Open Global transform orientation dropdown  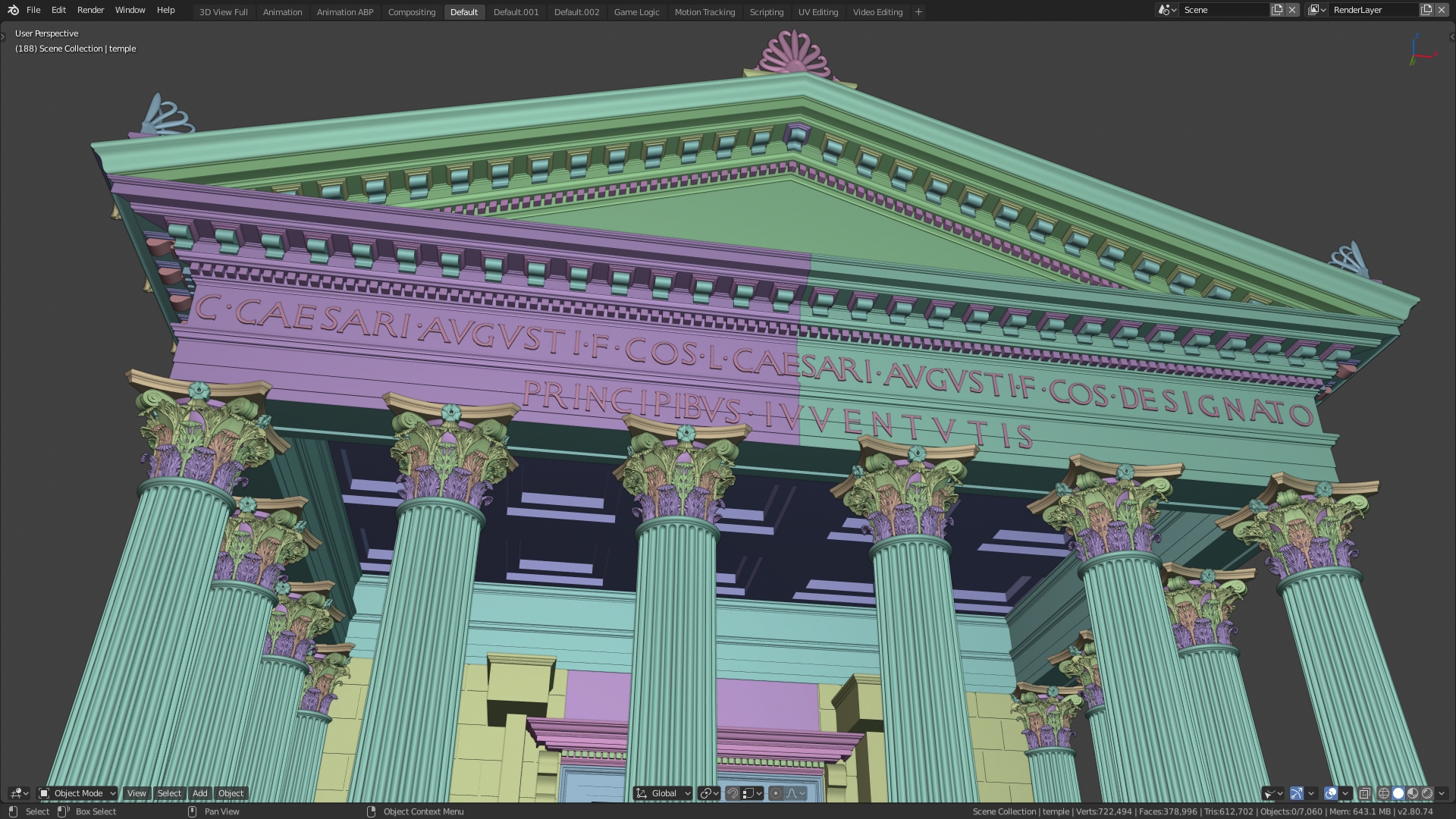[x=664, y=793]
